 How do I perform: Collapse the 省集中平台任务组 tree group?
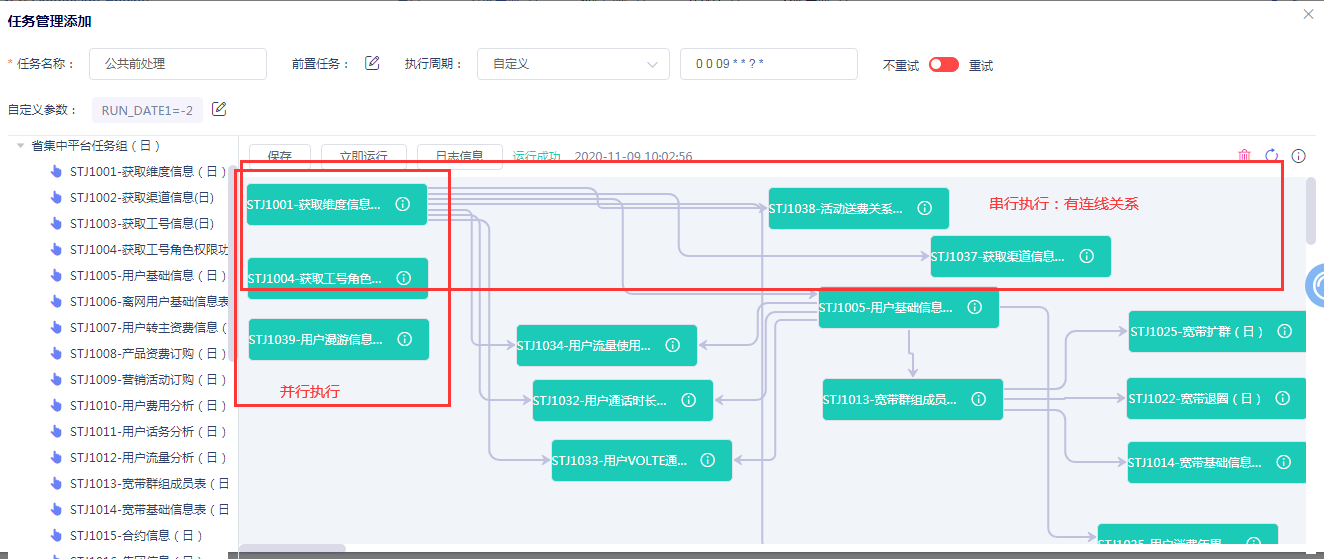point(21,145)
